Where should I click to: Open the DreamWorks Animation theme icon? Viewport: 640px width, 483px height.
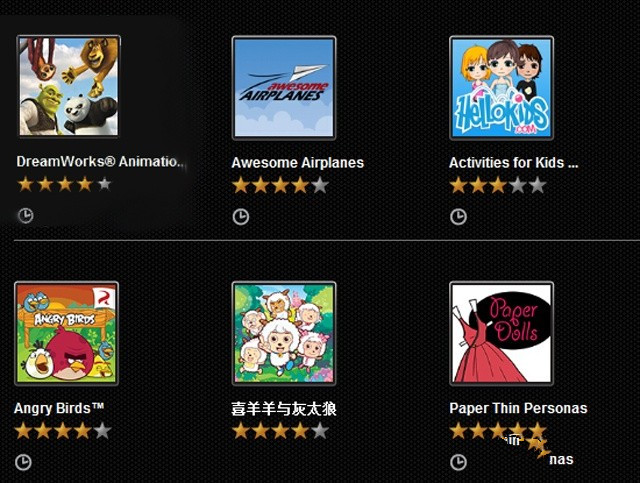tap(69, 87)
